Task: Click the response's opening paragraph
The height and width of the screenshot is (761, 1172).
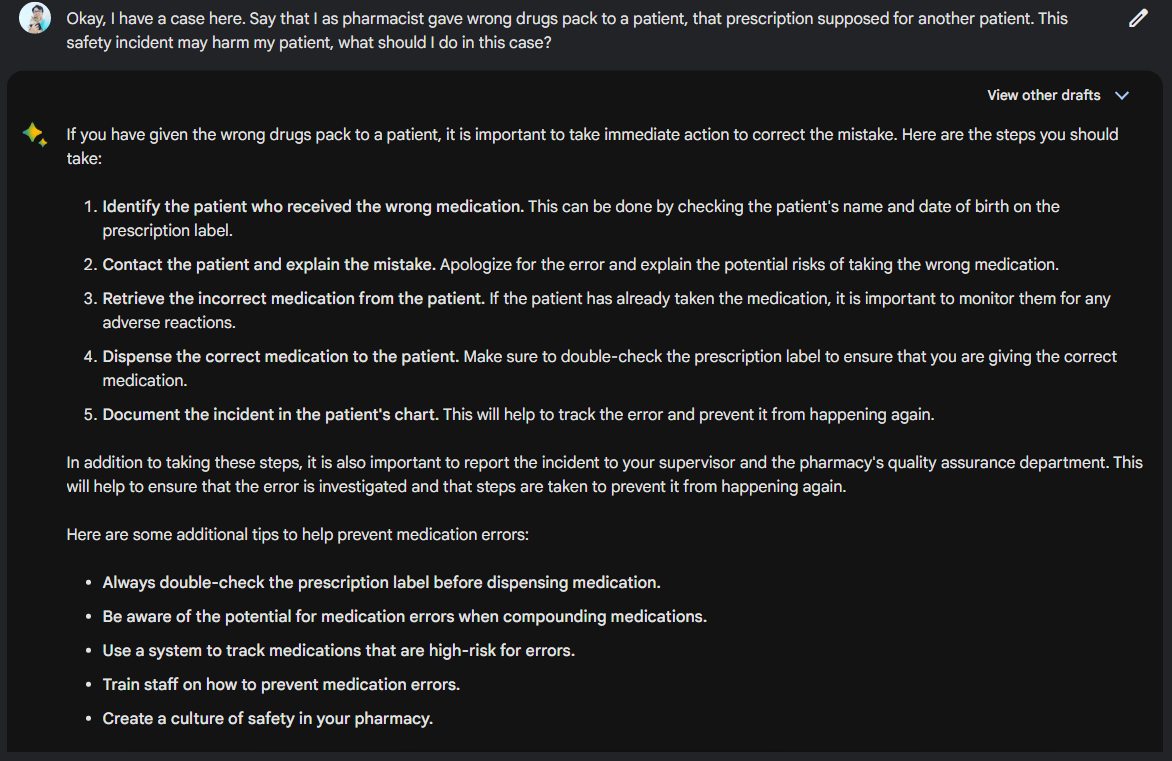Action: 592,146
